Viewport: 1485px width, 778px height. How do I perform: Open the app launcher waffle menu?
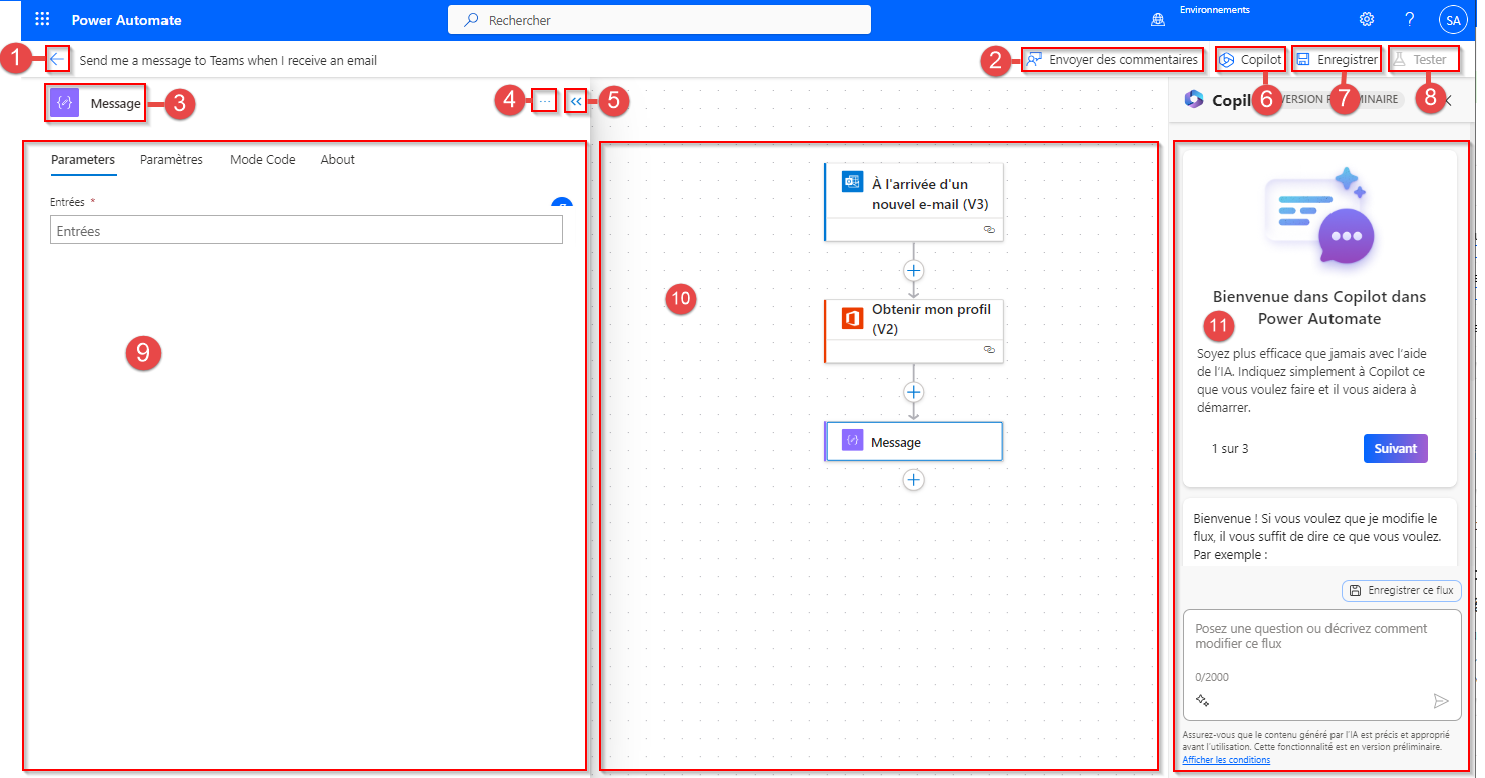click(42, 20)
